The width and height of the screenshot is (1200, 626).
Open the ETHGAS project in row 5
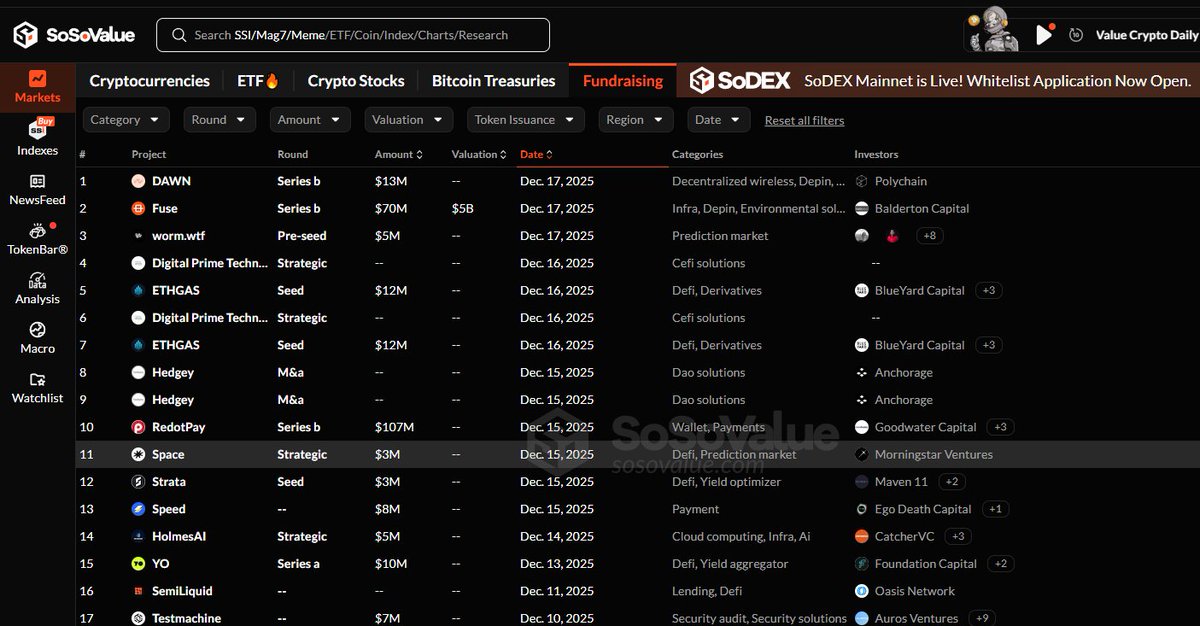pyautogui.click(x=176, y=290)
